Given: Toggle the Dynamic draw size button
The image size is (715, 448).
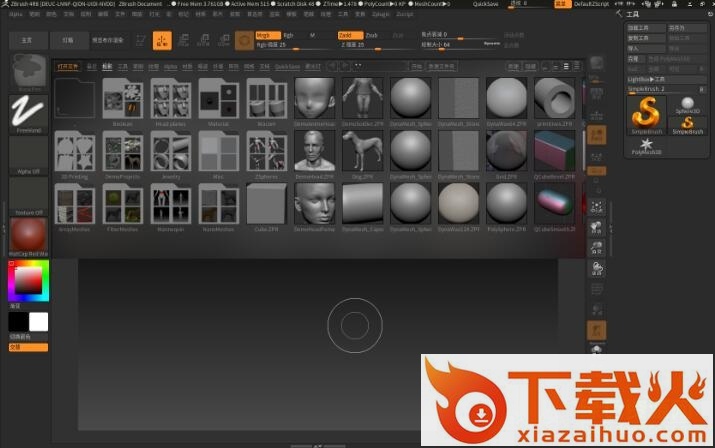Looking at the screenshot, I should (x=492, y=44).
